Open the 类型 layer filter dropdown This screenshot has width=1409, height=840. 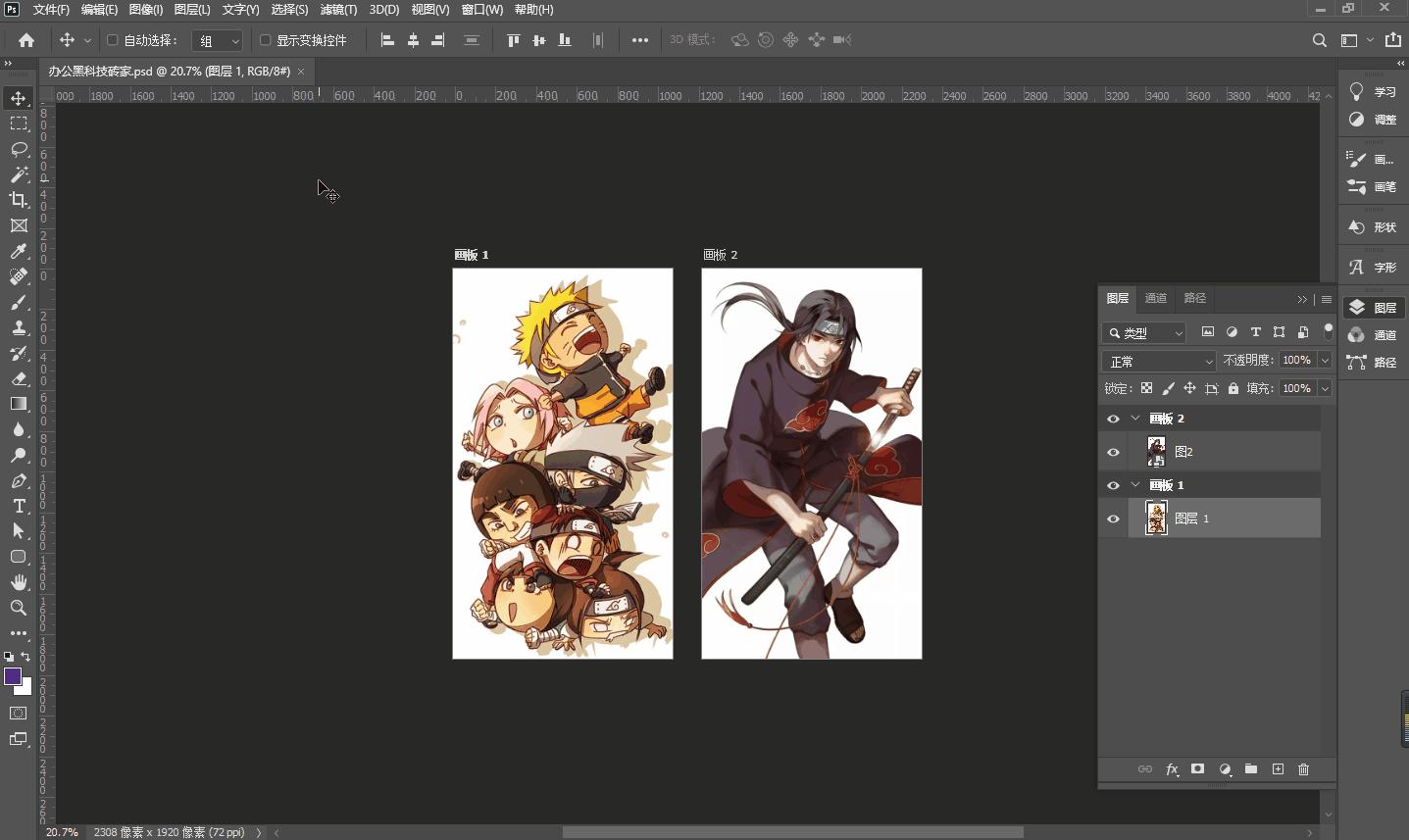[x=1144, y=332]
